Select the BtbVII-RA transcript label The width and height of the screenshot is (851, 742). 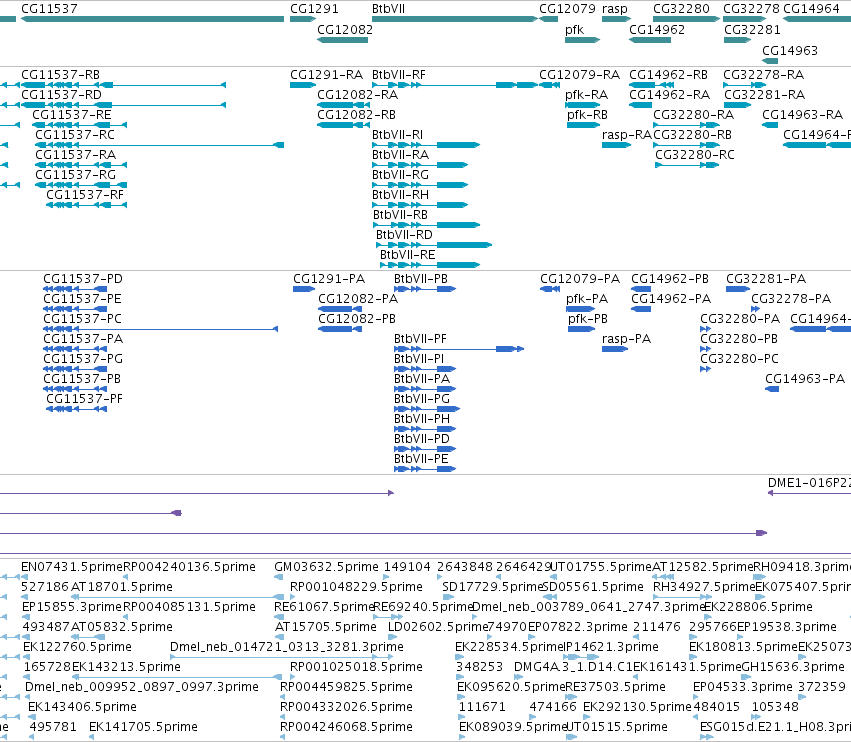coord(401,154)
